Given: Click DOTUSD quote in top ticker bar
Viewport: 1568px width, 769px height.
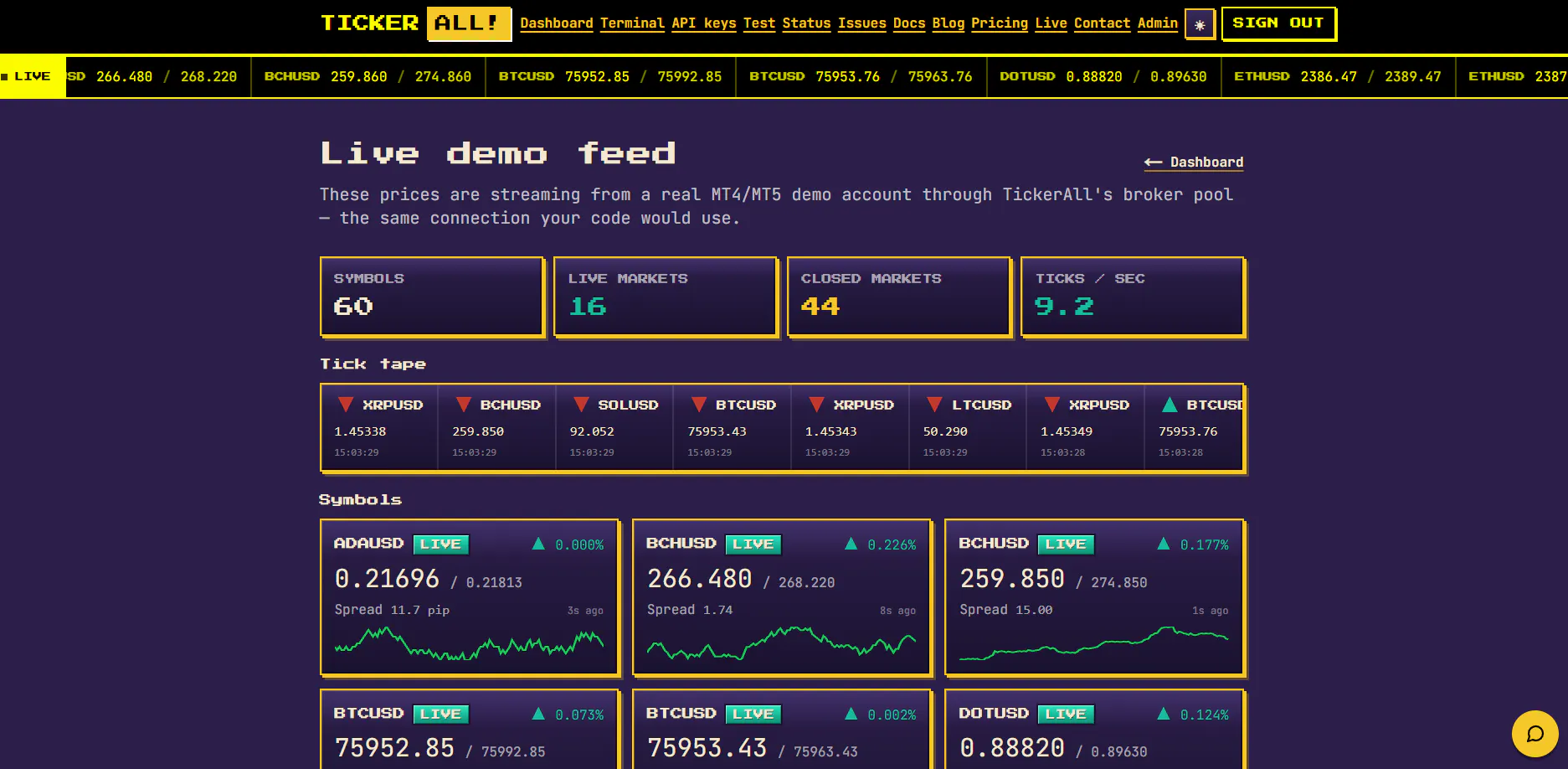Looking at the screenshot, I should [1103, 76].
